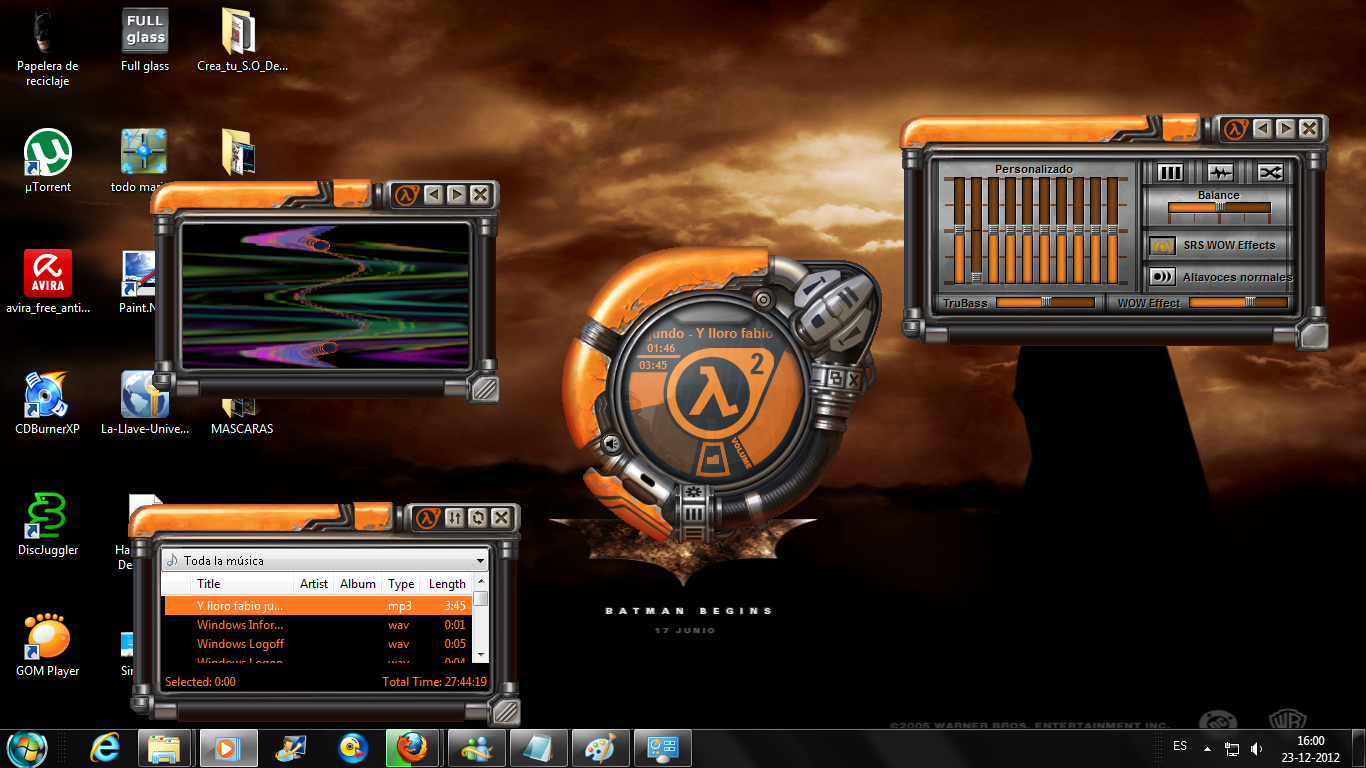Screen dimensions: 1366x768
Task: Click the crossfade arrows icon in the equalizer window
Action: click(1270, 172)
